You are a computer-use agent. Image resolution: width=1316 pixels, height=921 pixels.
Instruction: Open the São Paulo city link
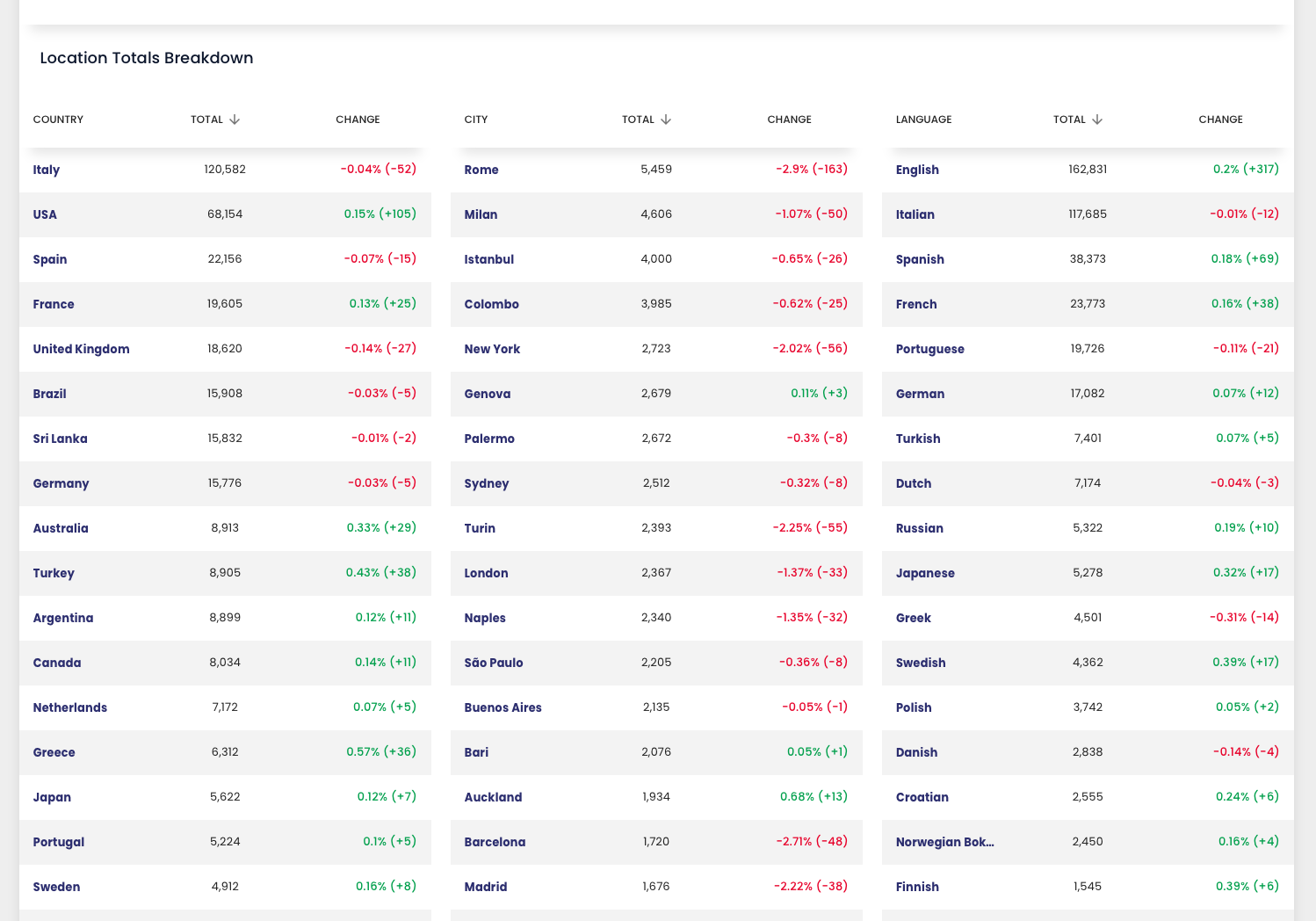pyautogui.click(x=494, y=663)
